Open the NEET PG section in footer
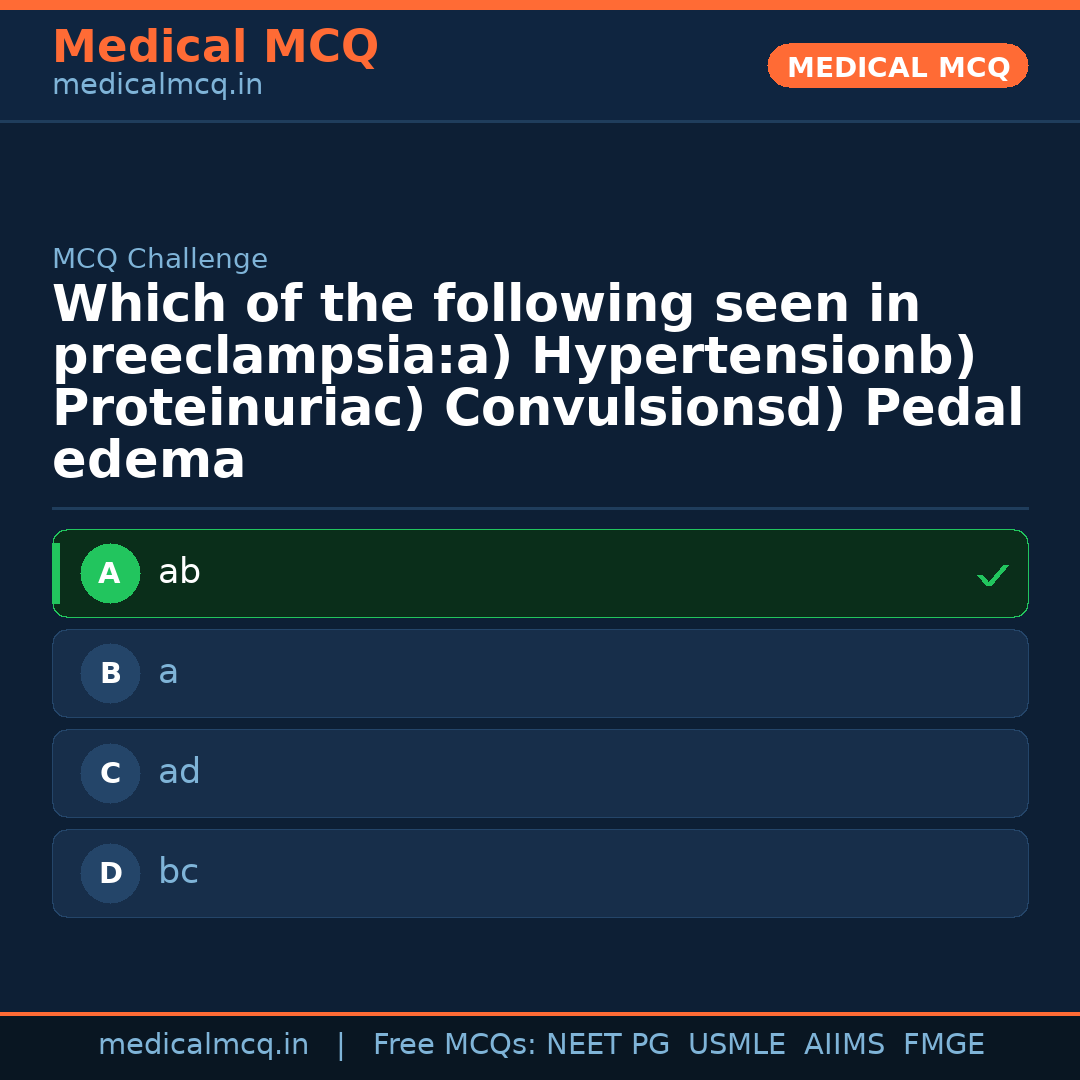1080x1080 pixels. point(607,1043)
